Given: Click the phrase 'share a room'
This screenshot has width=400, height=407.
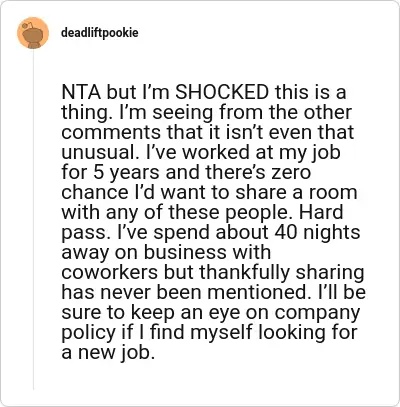Looking at the screenshot, I should (x=296, y=192).
